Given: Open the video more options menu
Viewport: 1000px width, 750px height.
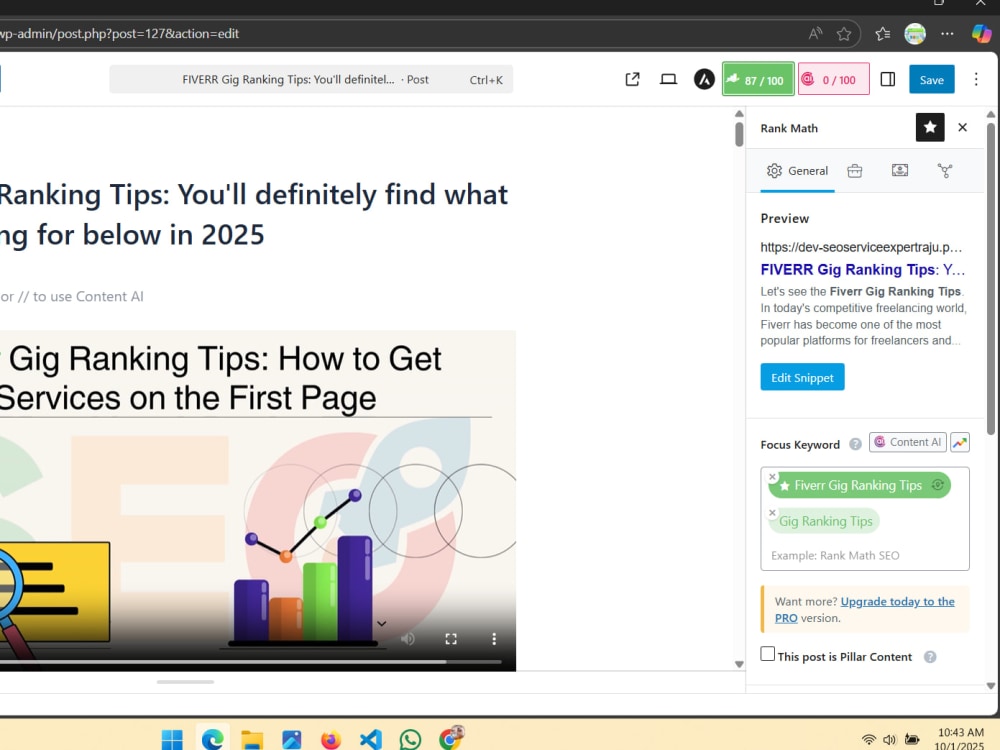Looking at the screenshot, I should coord(494,638).
